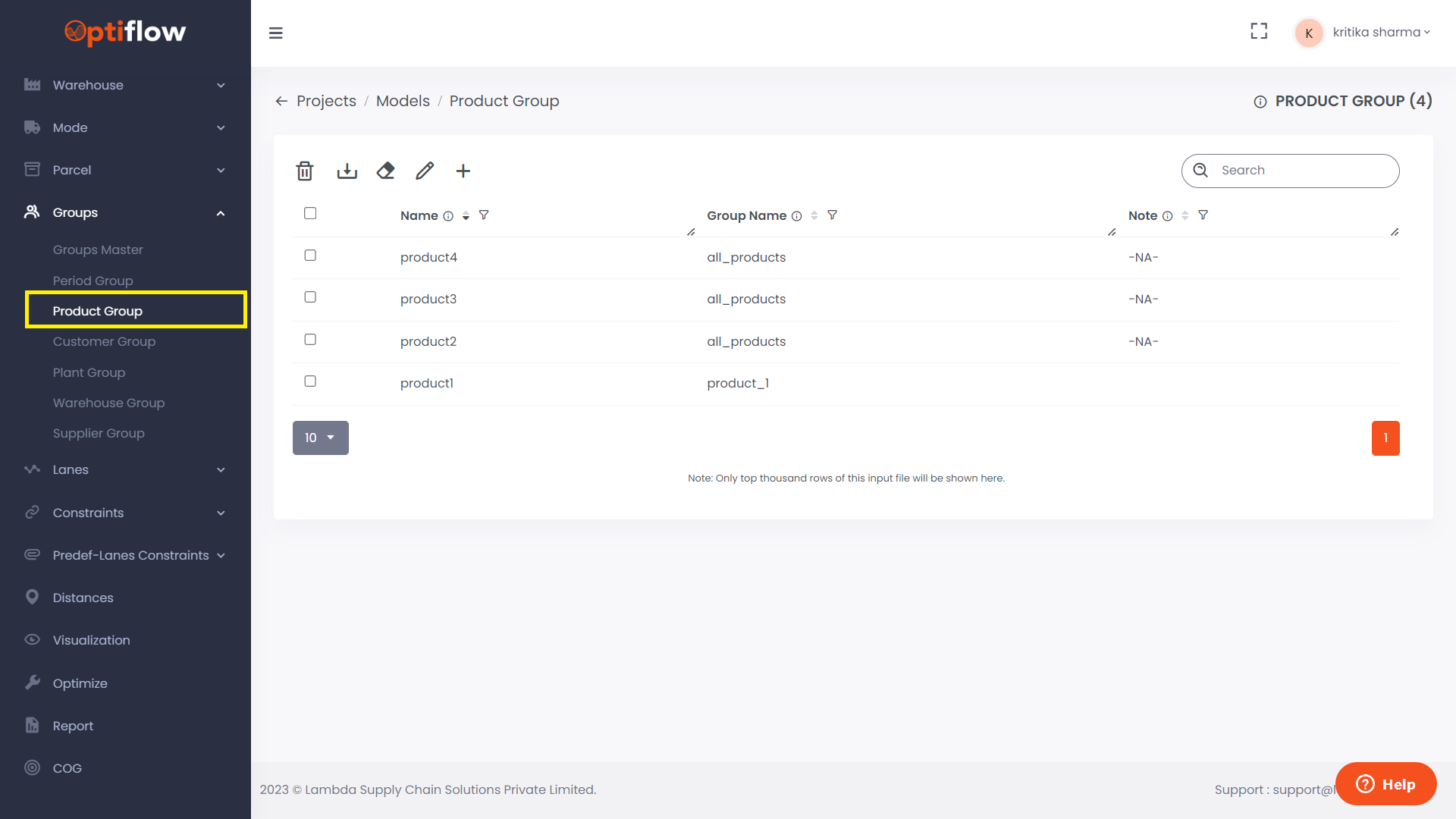Open filter for Group Name column
The height and width of the screenshot is (819, 1456).
tap(832, 215)
